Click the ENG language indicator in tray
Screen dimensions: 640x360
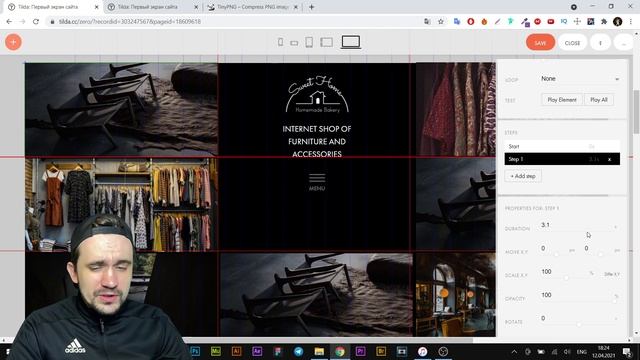coord(582,352)
